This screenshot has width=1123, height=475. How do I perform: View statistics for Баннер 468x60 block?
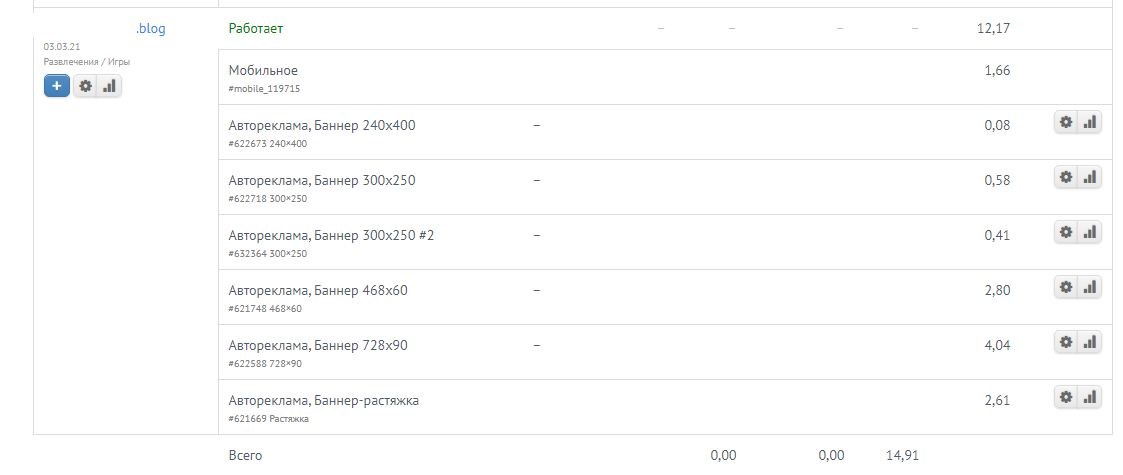click(x=1090, y=287)
